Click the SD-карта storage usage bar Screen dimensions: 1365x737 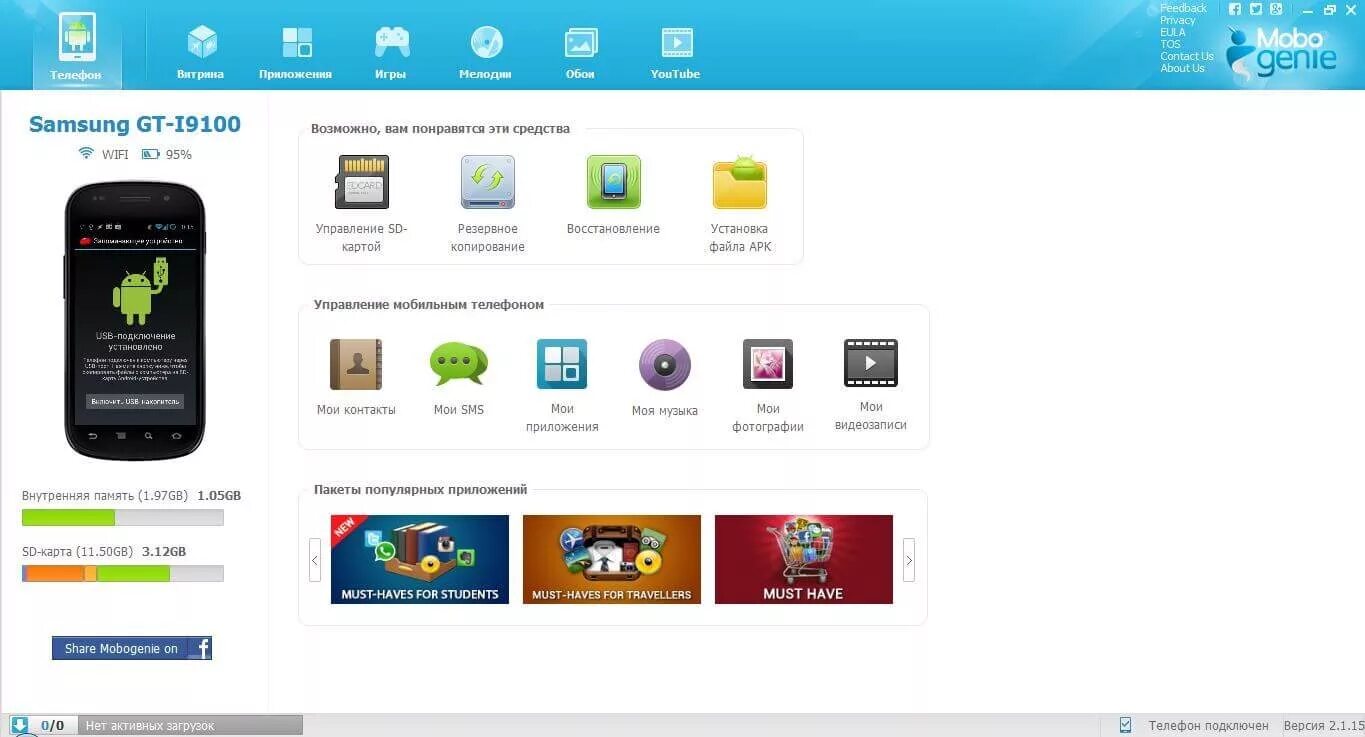123,574
